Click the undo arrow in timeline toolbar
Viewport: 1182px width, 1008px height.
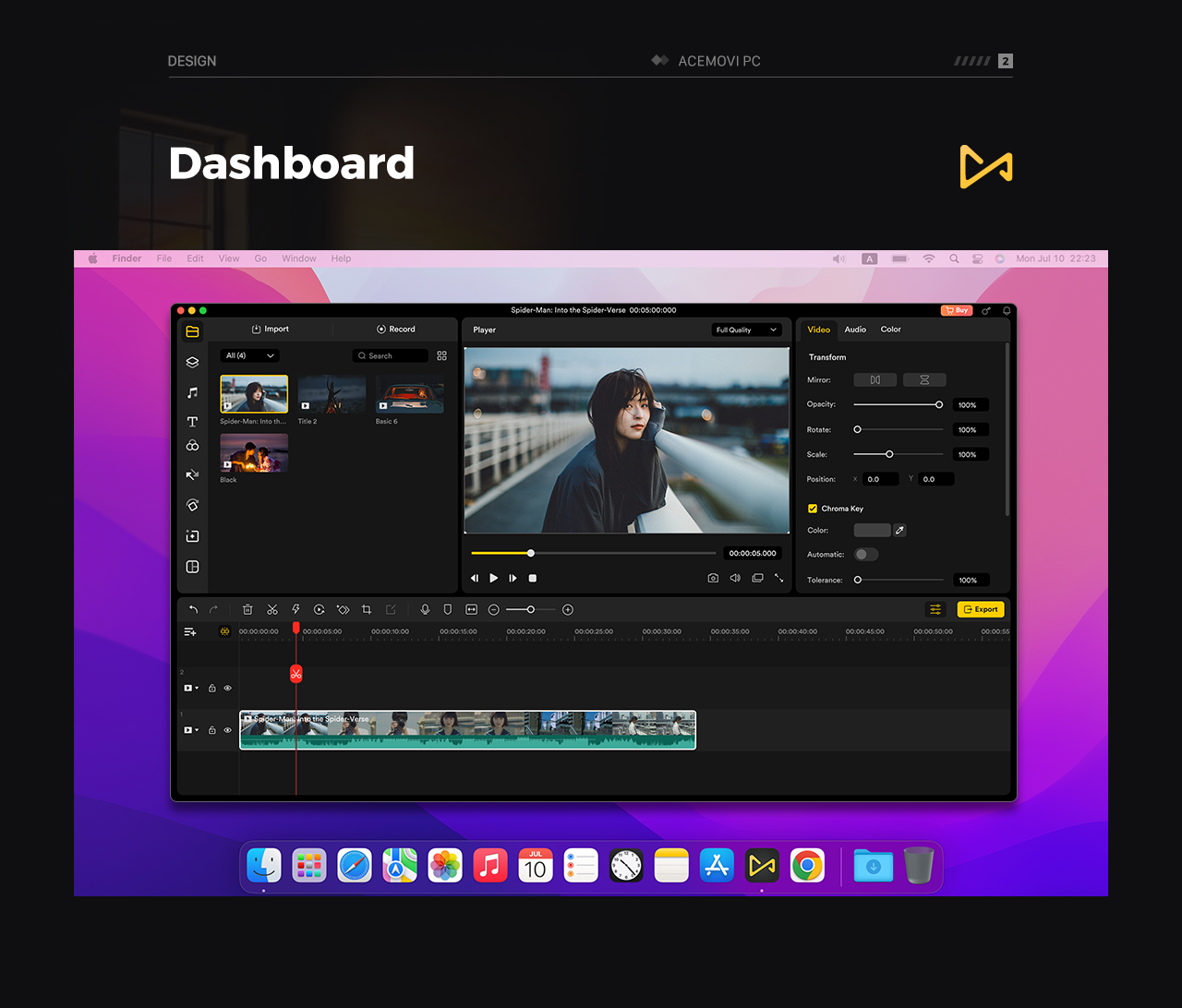click(193, 609)
